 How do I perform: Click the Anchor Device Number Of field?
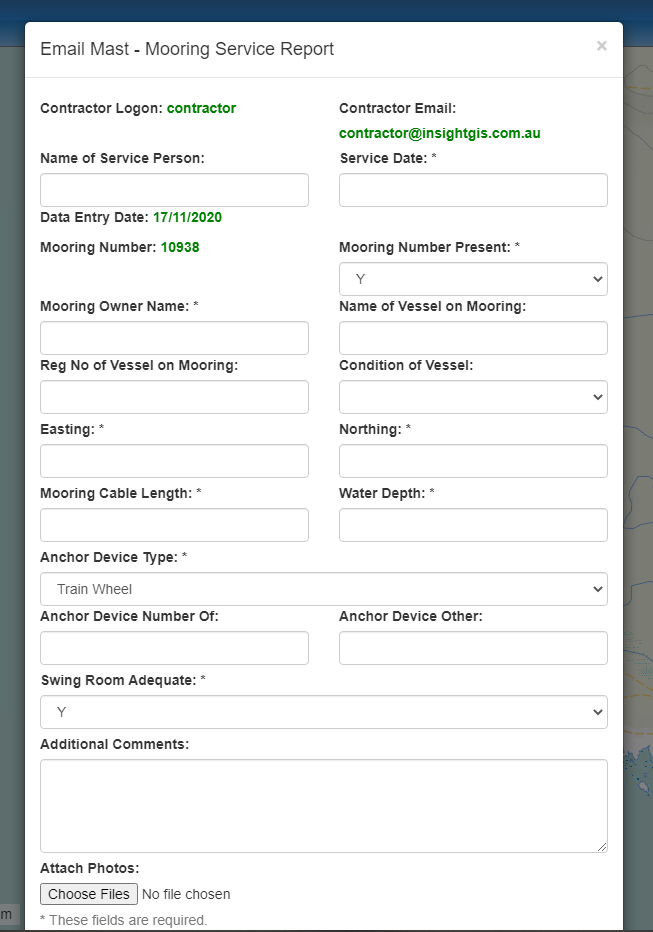(x=174, y=648)
